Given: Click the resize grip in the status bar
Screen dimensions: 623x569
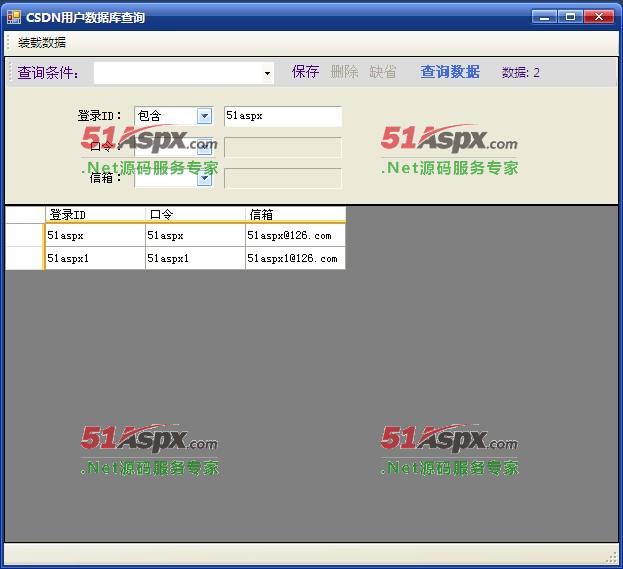Looking at the screenshot, I should click(x=611, y=557).
